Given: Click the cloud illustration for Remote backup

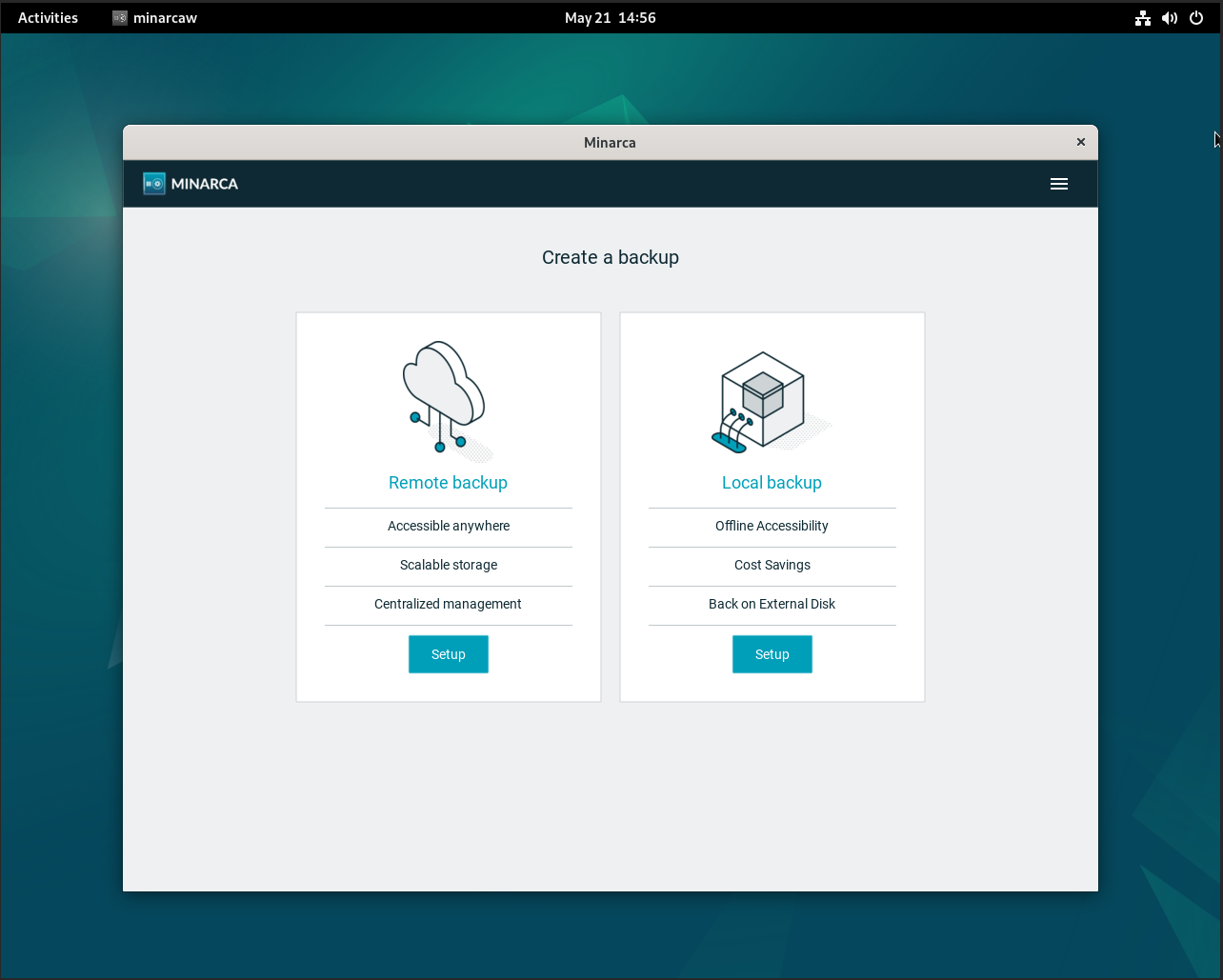Looking at the screenshot, I should point(448,401).
